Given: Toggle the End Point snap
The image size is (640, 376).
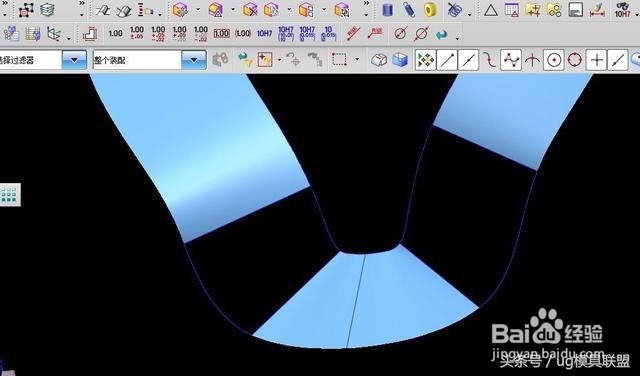Looking at the screenshot, I should (x=447, y=60).
